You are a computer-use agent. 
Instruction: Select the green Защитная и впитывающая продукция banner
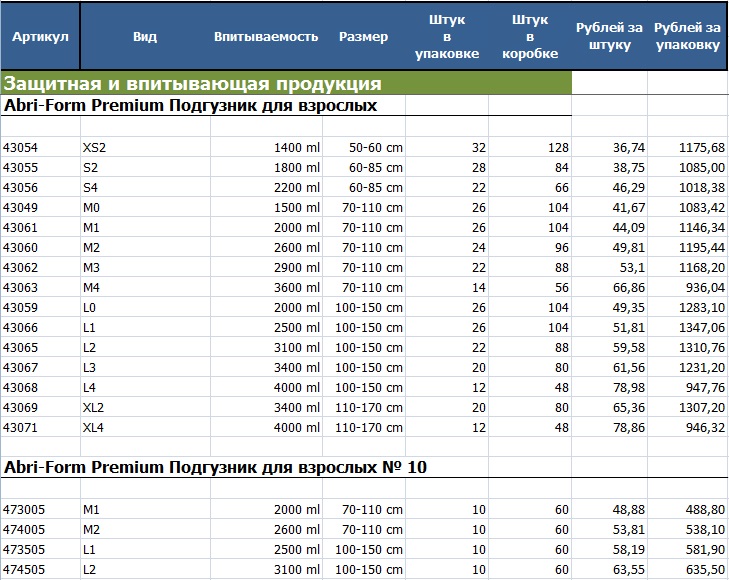point(286,83)
